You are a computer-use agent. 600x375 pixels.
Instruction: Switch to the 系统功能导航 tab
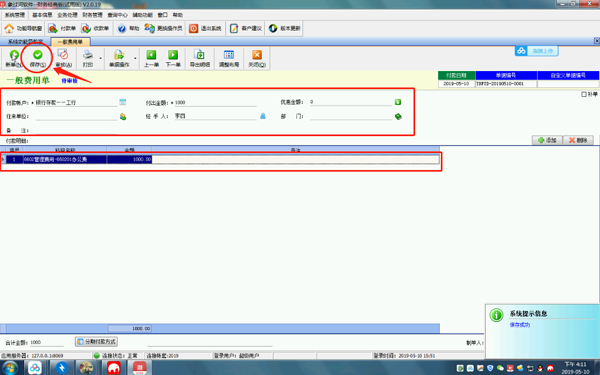click(x=25, y=42)
